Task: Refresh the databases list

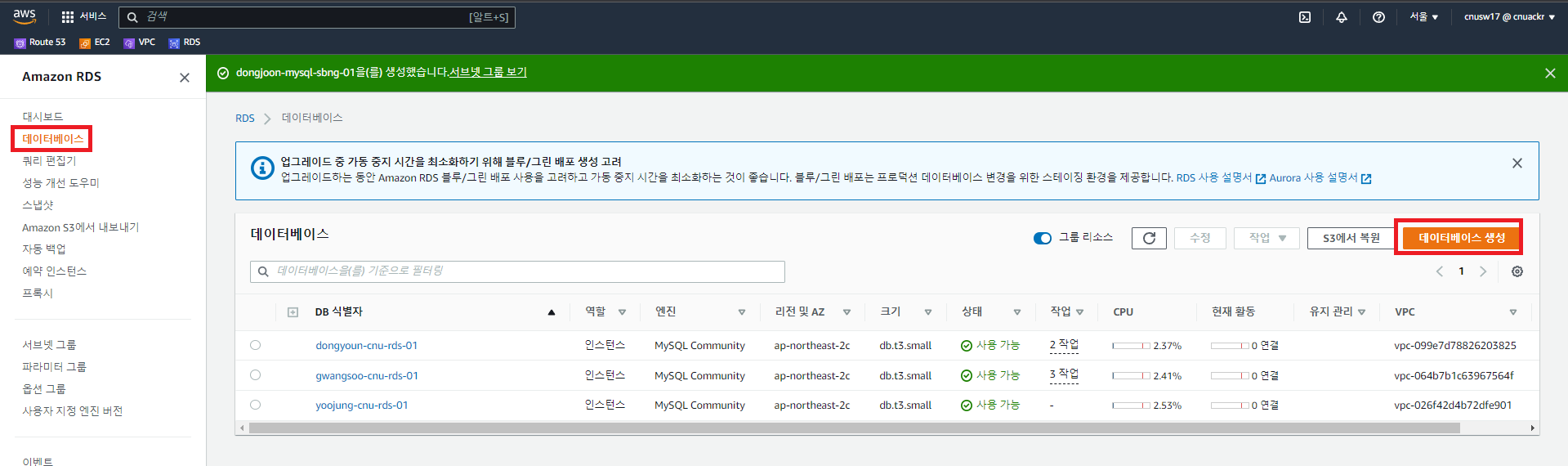Action: pos(1149,238)
